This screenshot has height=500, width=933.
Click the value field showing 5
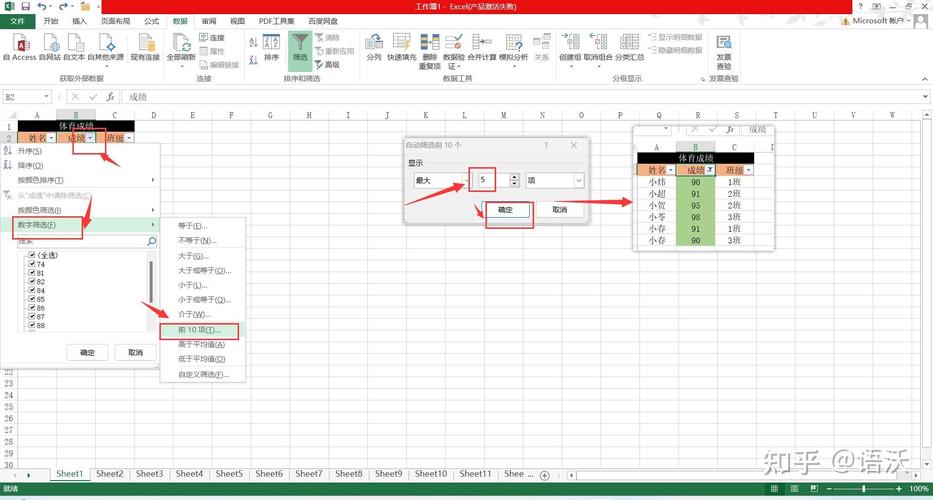[494, 180]
